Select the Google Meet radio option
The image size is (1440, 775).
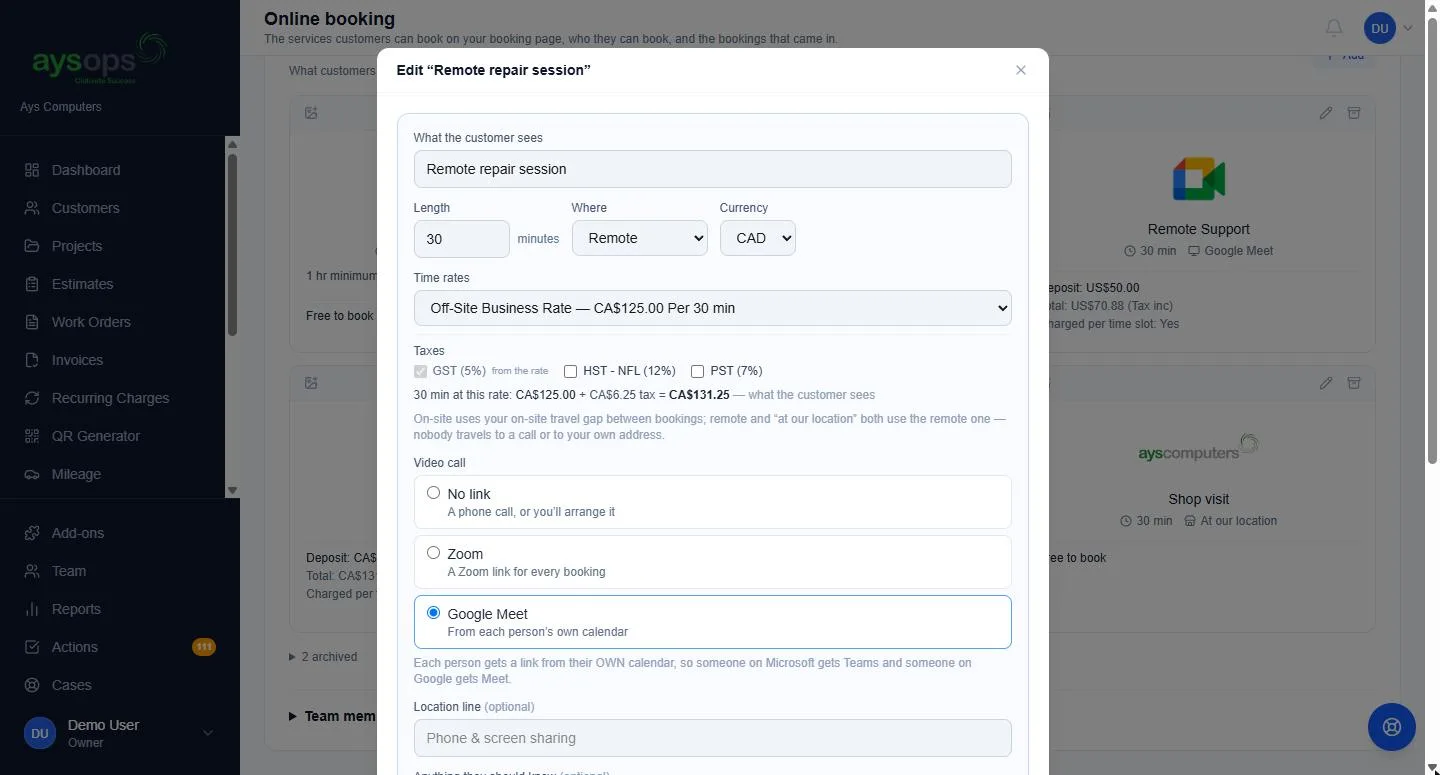click(433, 612)
